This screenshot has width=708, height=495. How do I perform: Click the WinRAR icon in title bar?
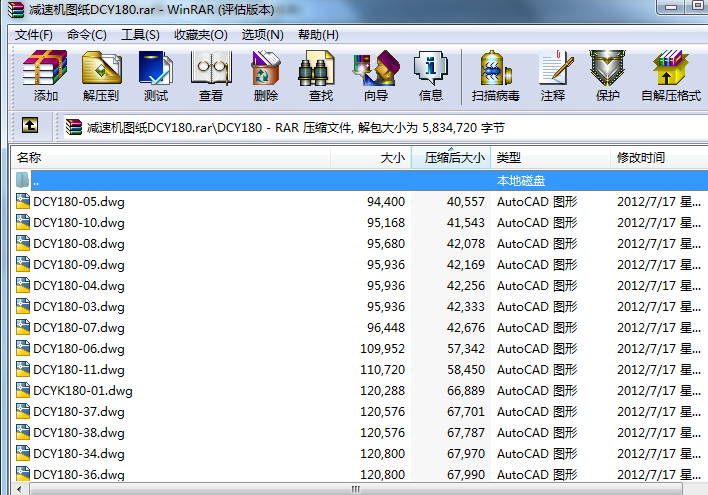tap(15, 9)
